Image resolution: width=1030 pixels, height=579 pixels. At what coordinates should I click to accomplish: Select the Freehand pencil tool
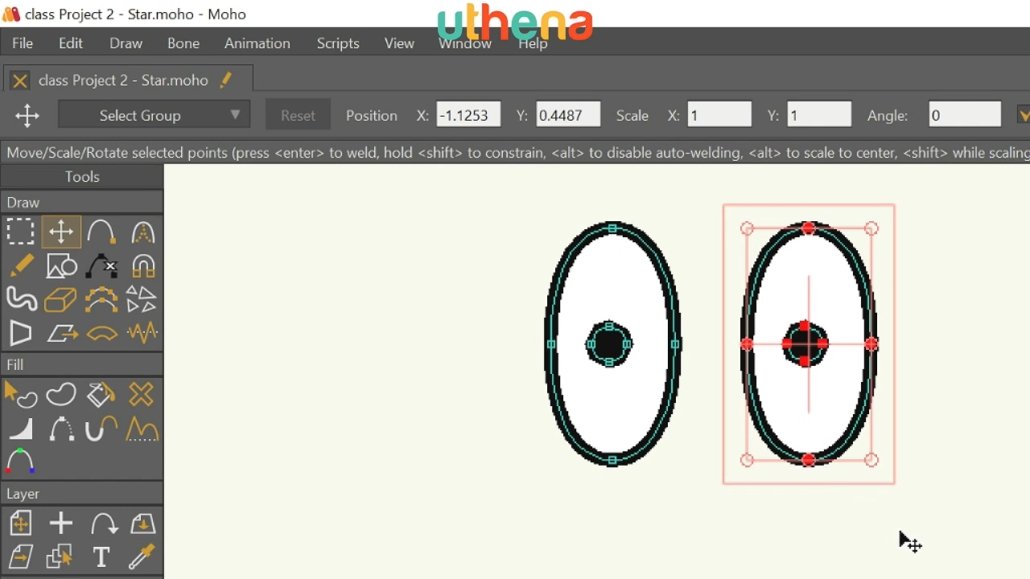pos(20,266)
